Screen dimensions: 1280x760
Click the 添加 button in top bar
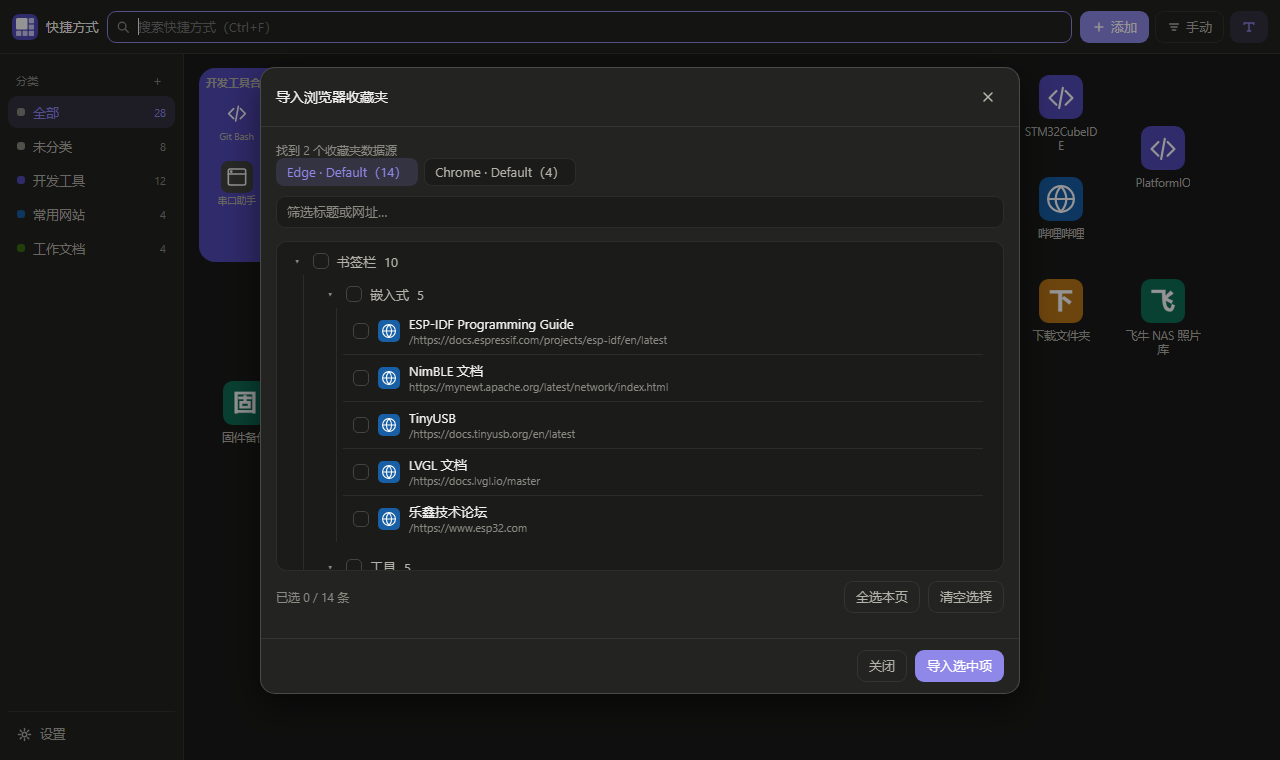pos(1114,27)
